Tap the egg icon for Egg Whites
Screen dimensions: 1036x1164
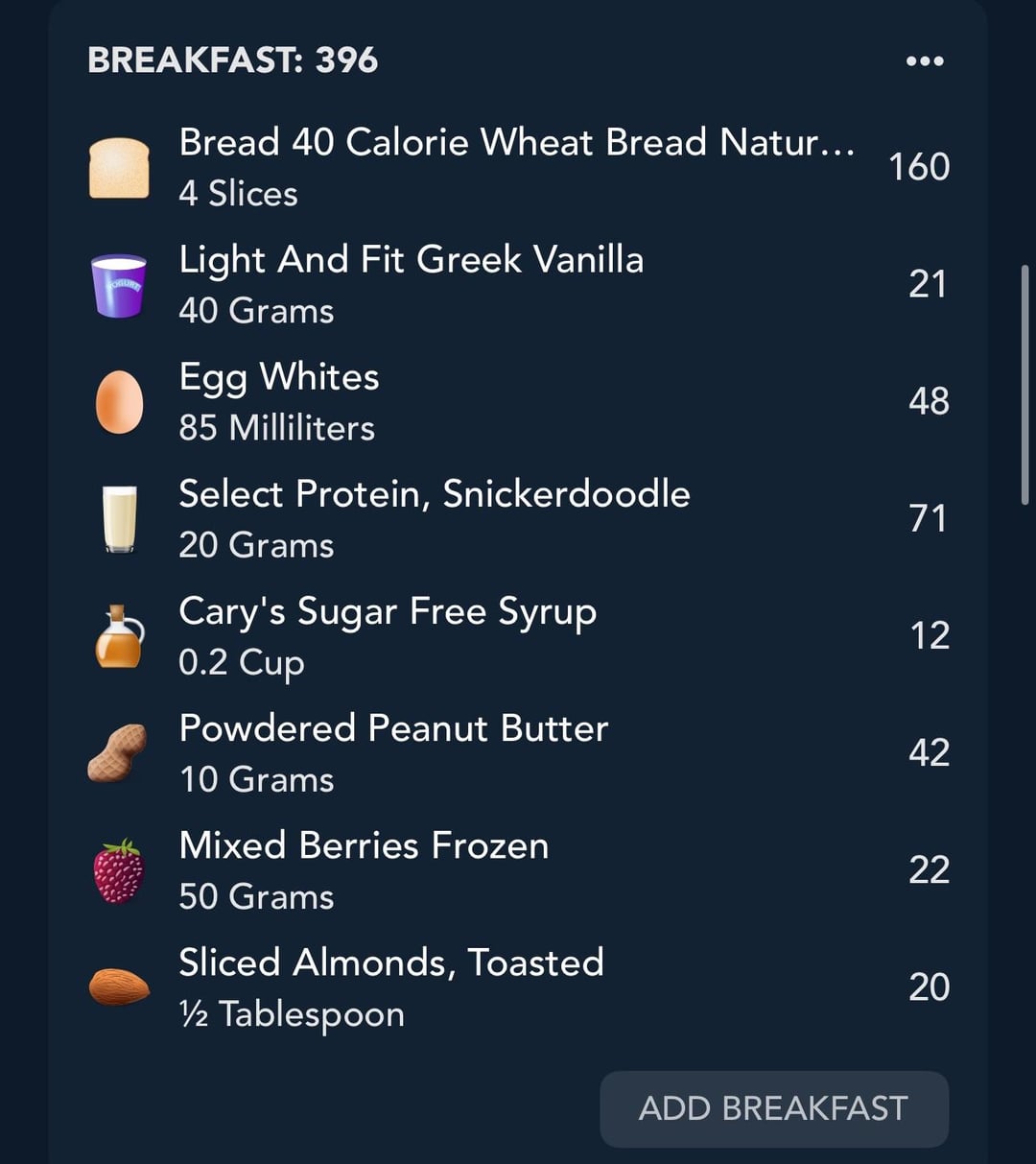pos(119,402)
